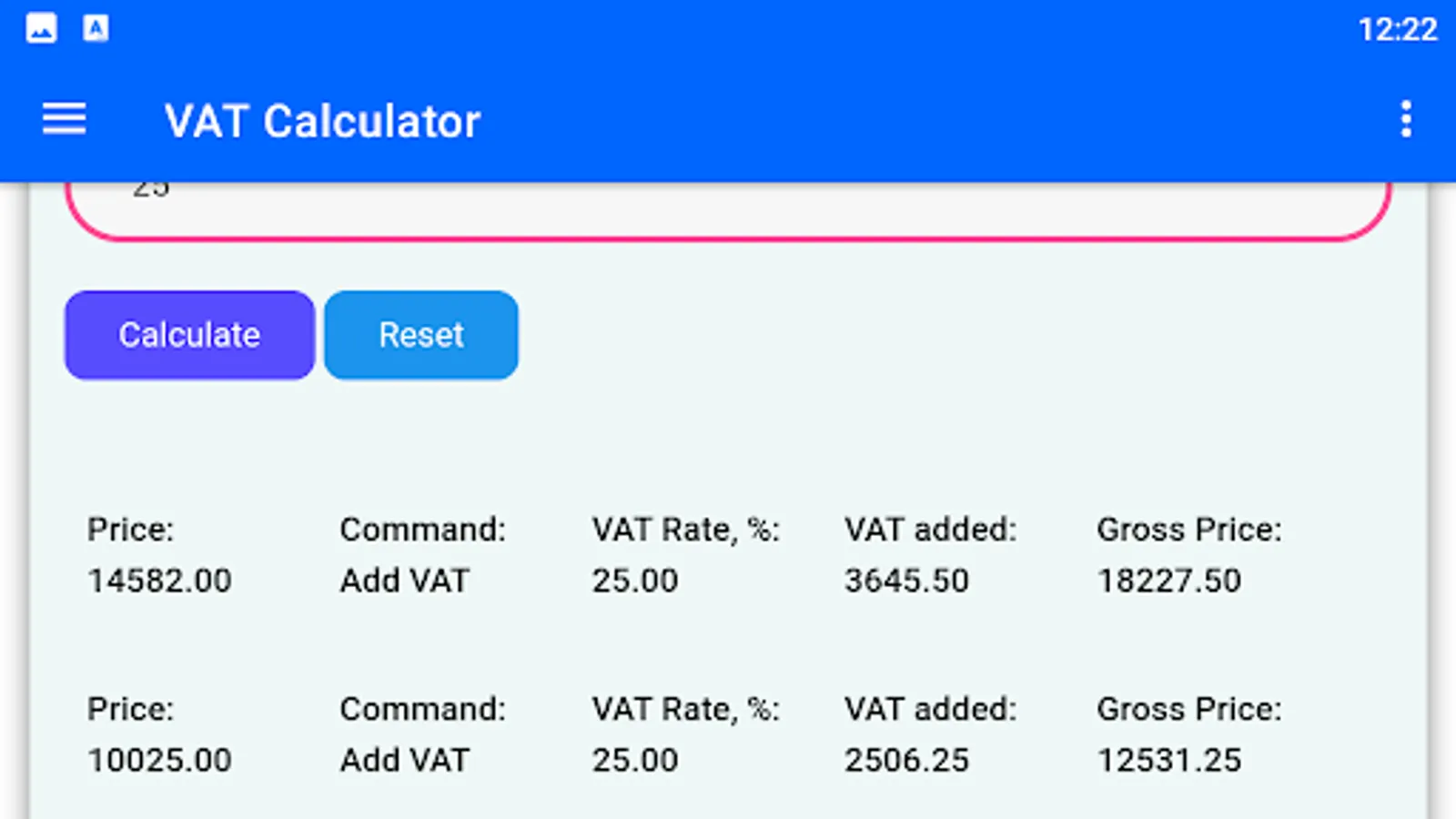Open the three-dot overflow menu
The height and width of the screenshot is (819, 1456).
(1406, 119)
